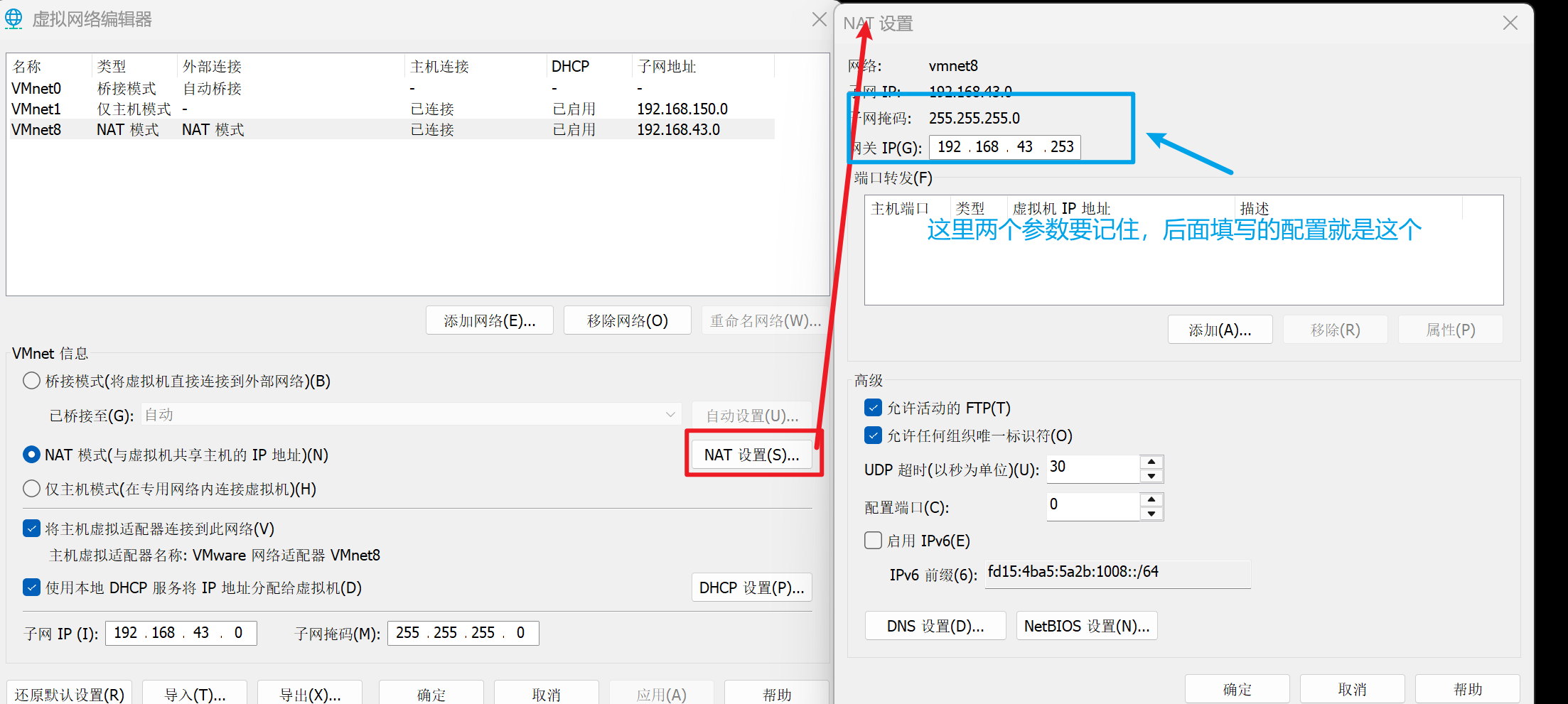Image resolution: width=1568 pixels, height=704 pixels.
Task: Click the 自动设置(U) button
Action: click(x=752, y=416)
